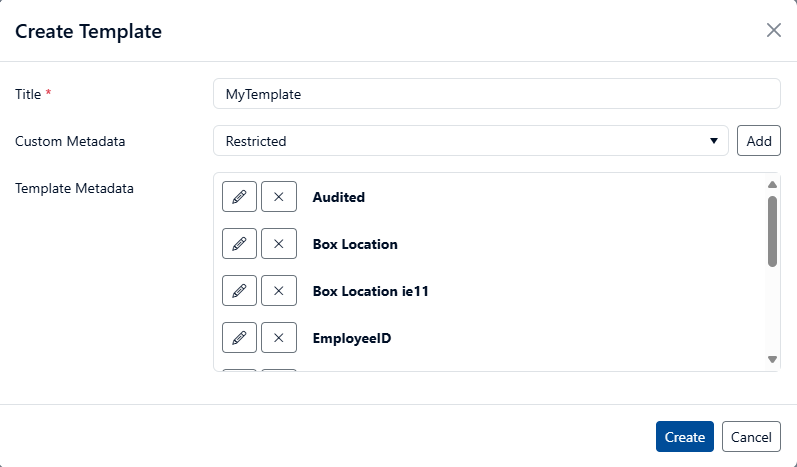
Task: Close the Create Template dialog
Action: click(774, 30)
